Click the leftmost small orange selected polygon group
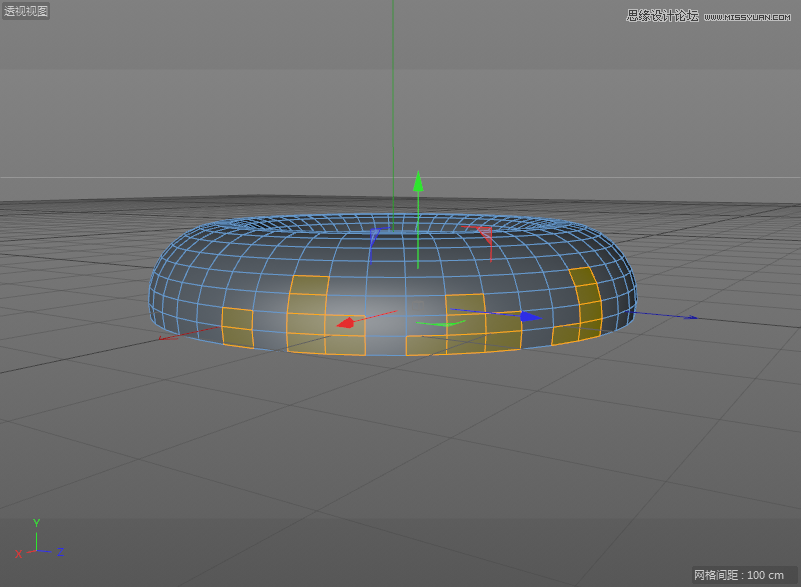 pyautogui.click(x=237, y=320)
